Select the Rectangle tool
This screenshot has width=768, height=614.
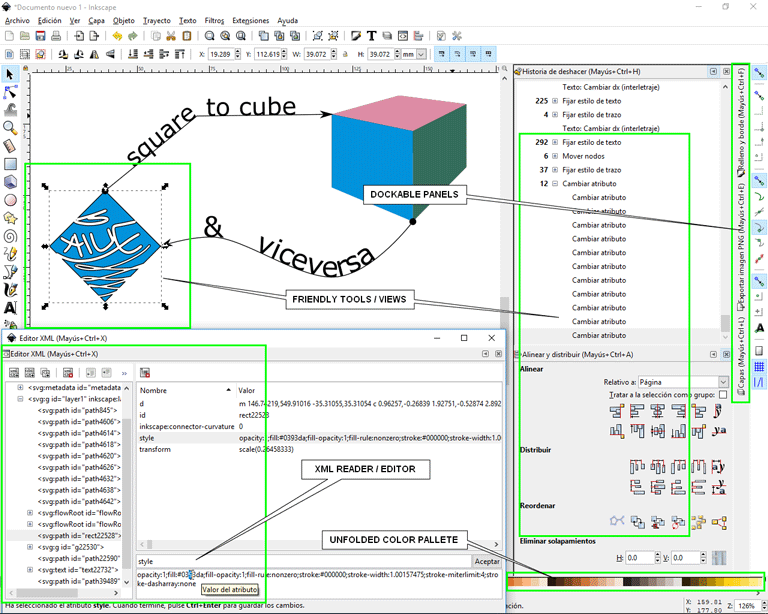point(10,164)
